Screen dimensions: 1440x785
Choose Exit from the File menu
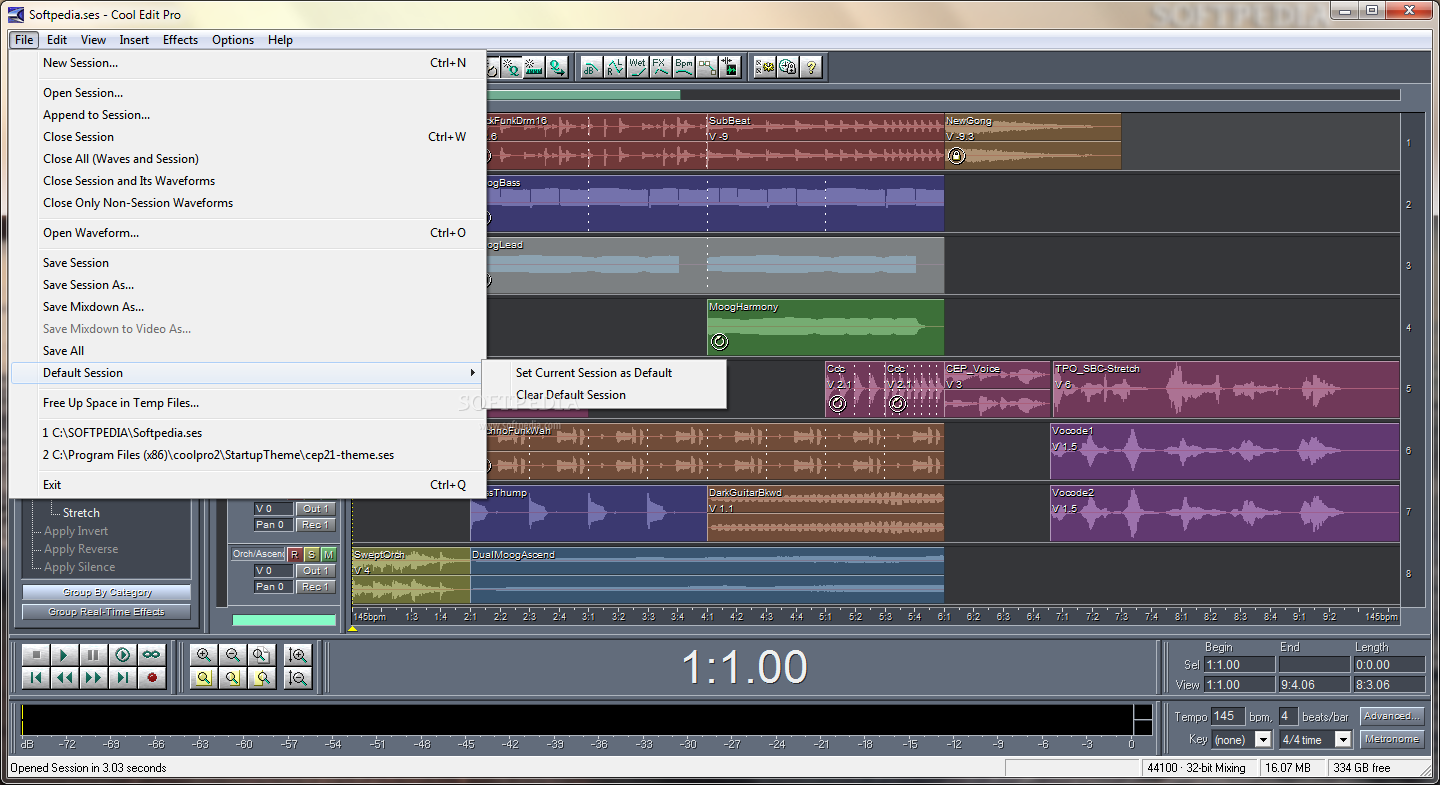[x=247, y=485]
